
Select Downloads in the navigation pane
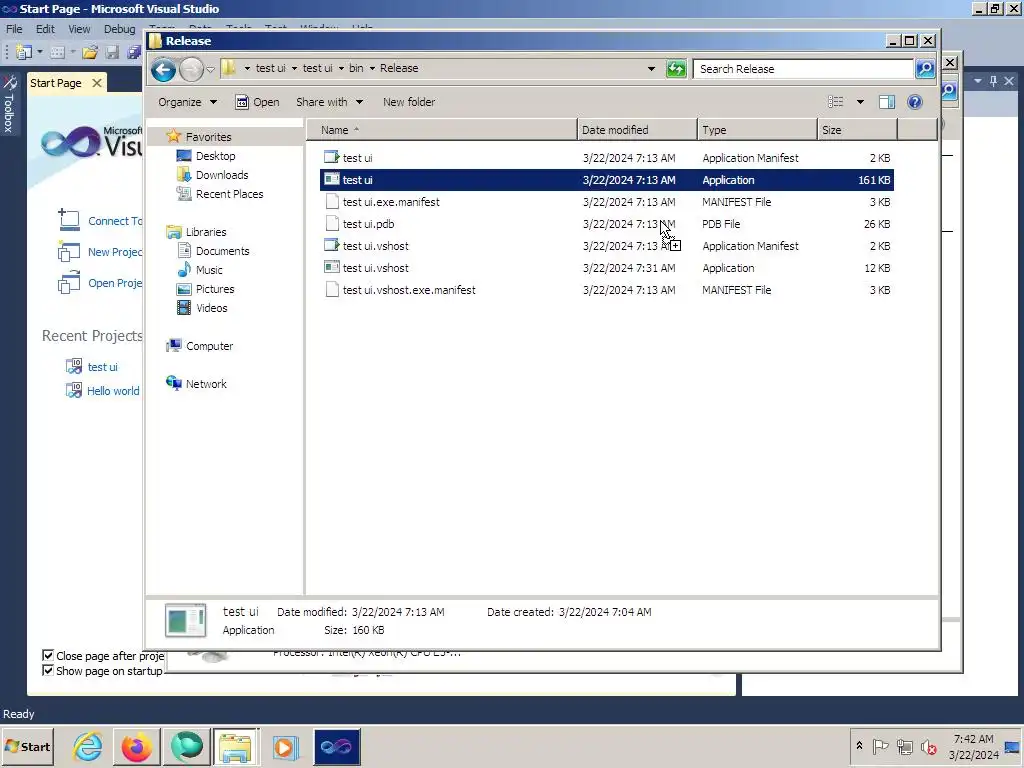pyautogui.click(x=222, y=175)
